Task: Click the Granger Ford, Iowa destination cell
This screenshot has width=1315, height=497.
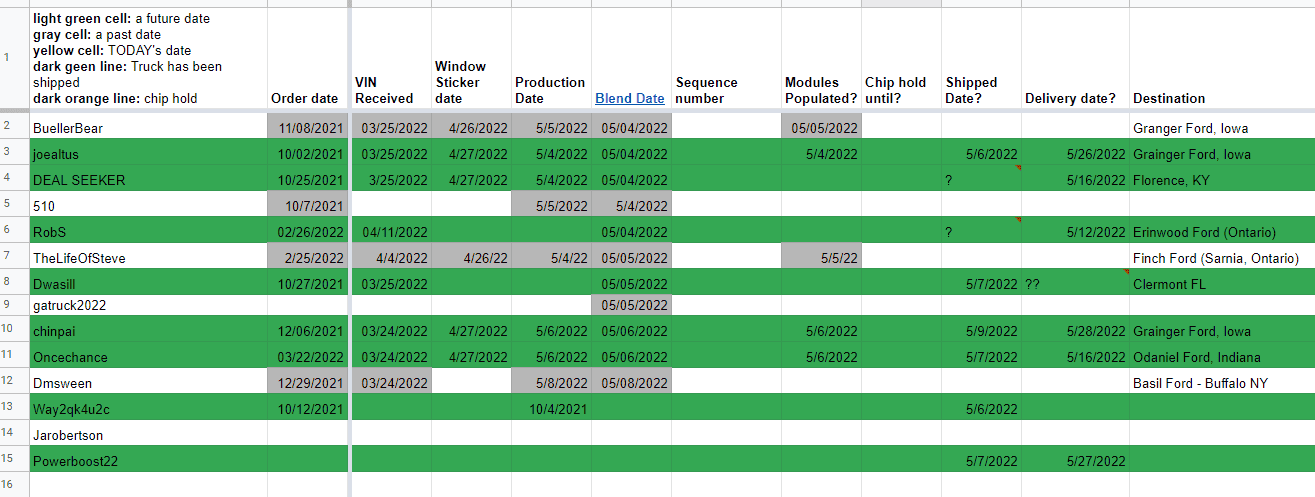Action: [1190, 128]
